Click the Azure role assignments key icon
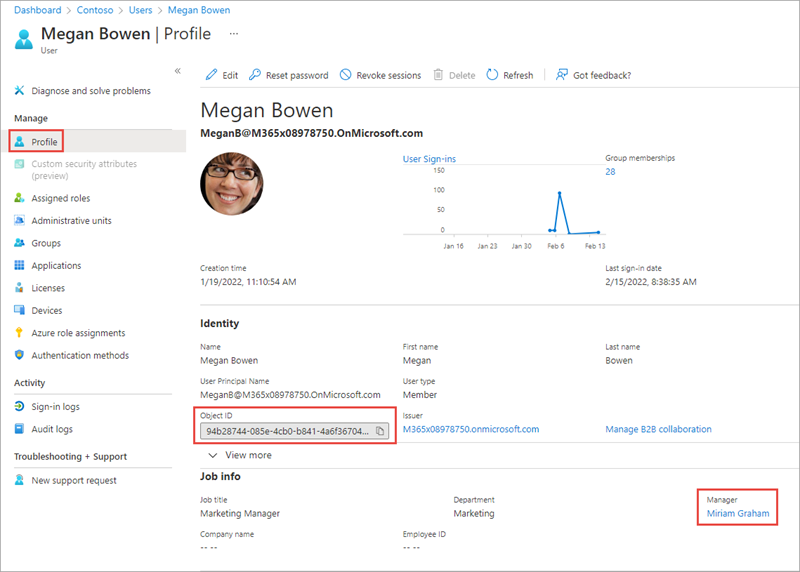Viewport: 800px width, 572px height. coord(19,332)
